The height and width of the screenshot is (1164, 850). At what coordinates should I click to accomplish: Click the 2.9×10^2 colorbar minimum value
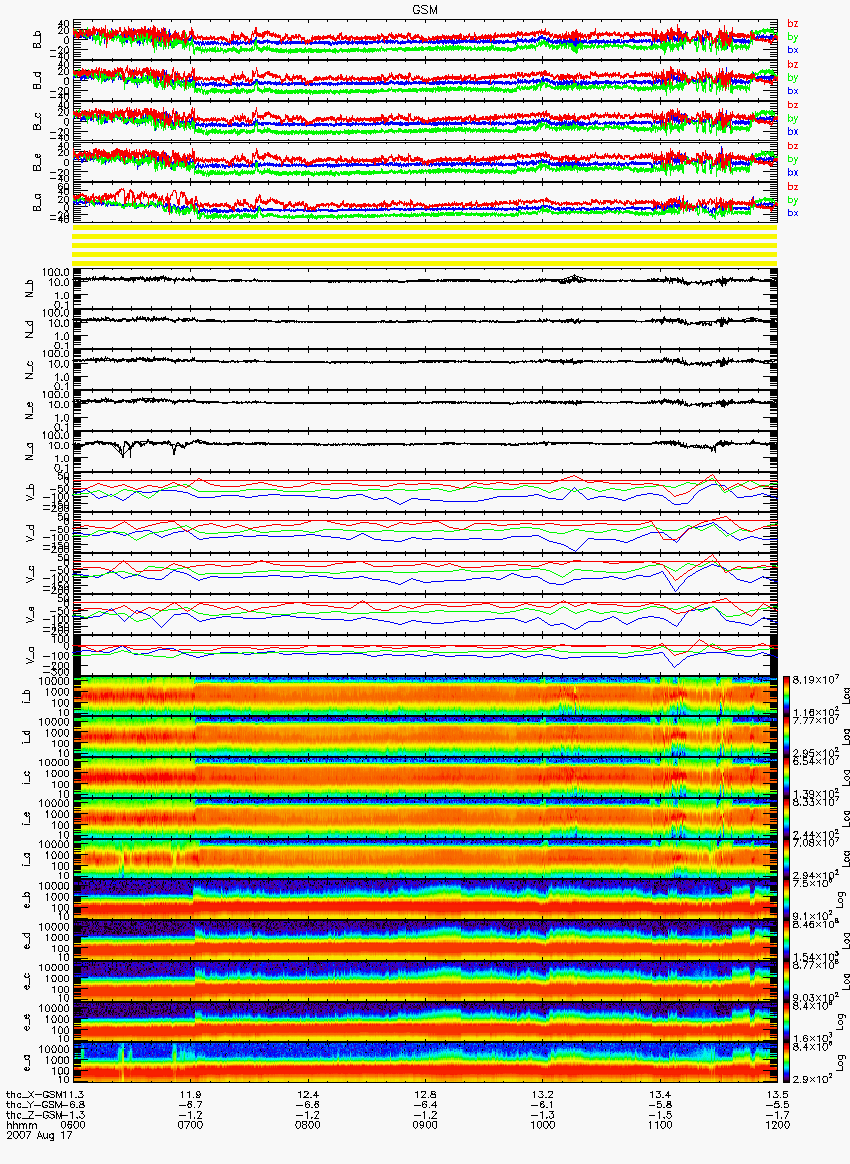pos(811,1078)
